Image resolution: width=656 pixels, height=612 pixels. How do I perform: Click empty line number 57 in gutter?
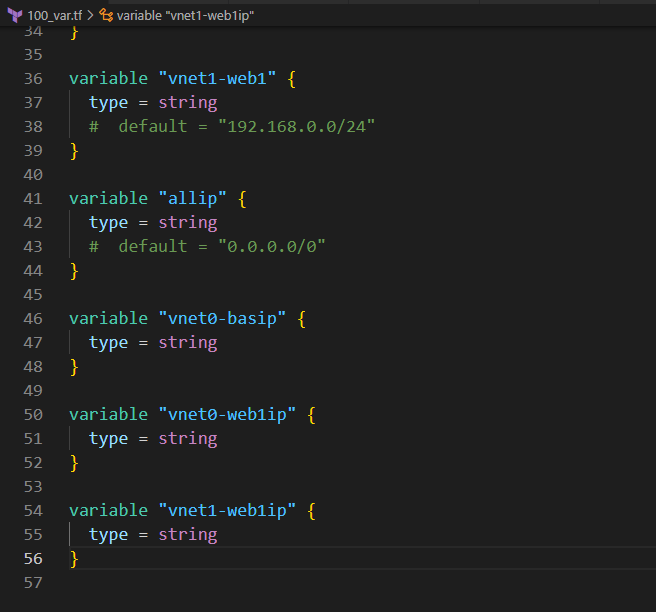[33, 583]
